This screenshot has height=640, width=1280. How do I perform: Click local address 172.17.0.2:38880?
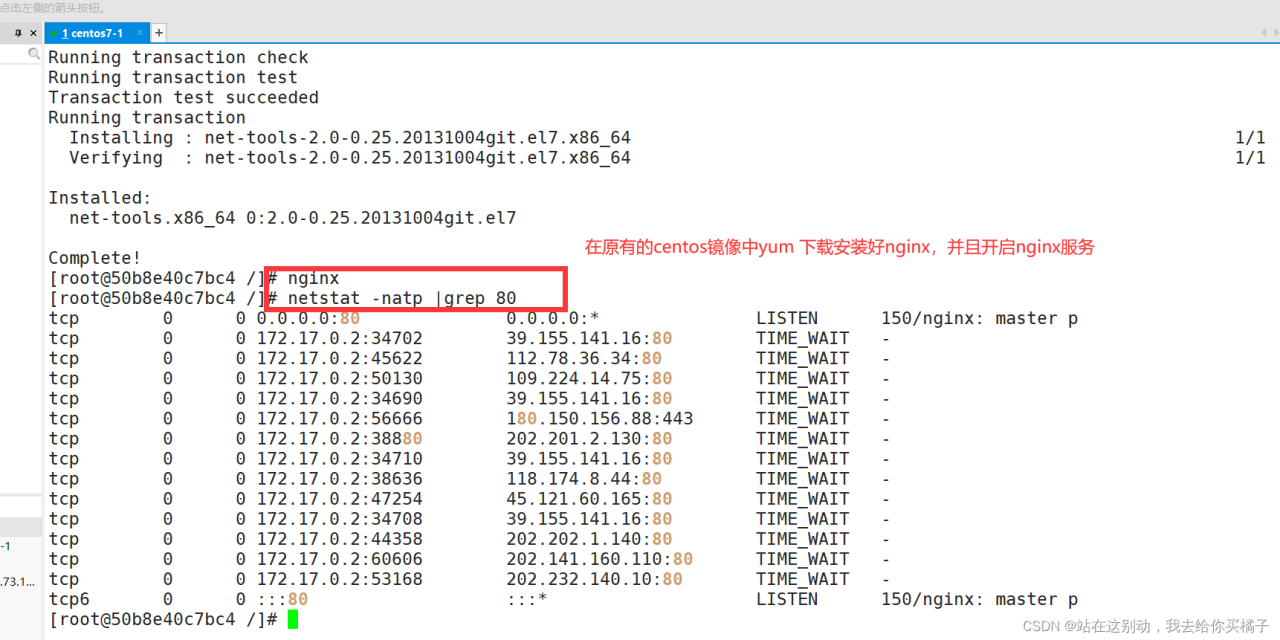[340, 438]
